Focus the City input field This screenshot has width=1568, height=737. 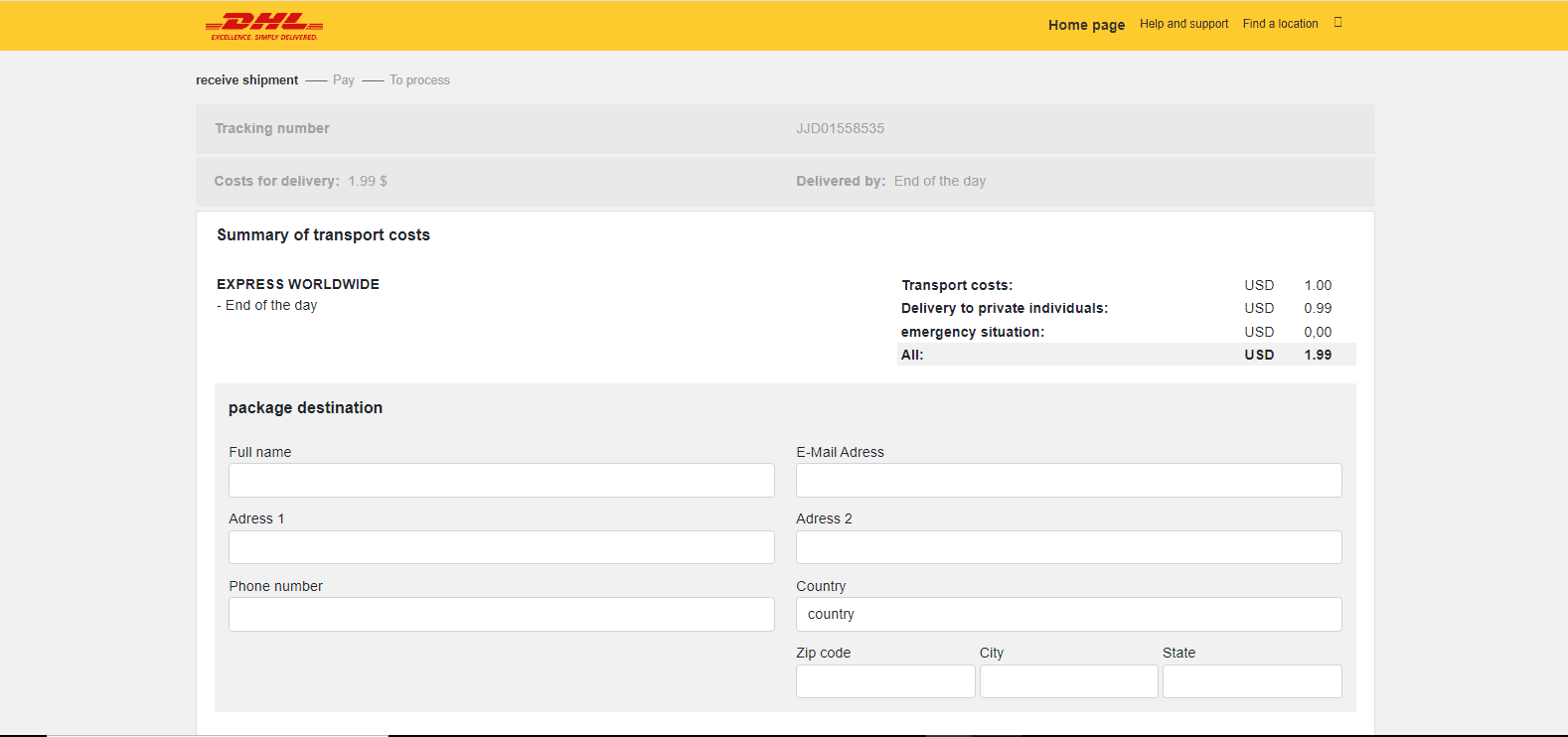coord(1068,681)
